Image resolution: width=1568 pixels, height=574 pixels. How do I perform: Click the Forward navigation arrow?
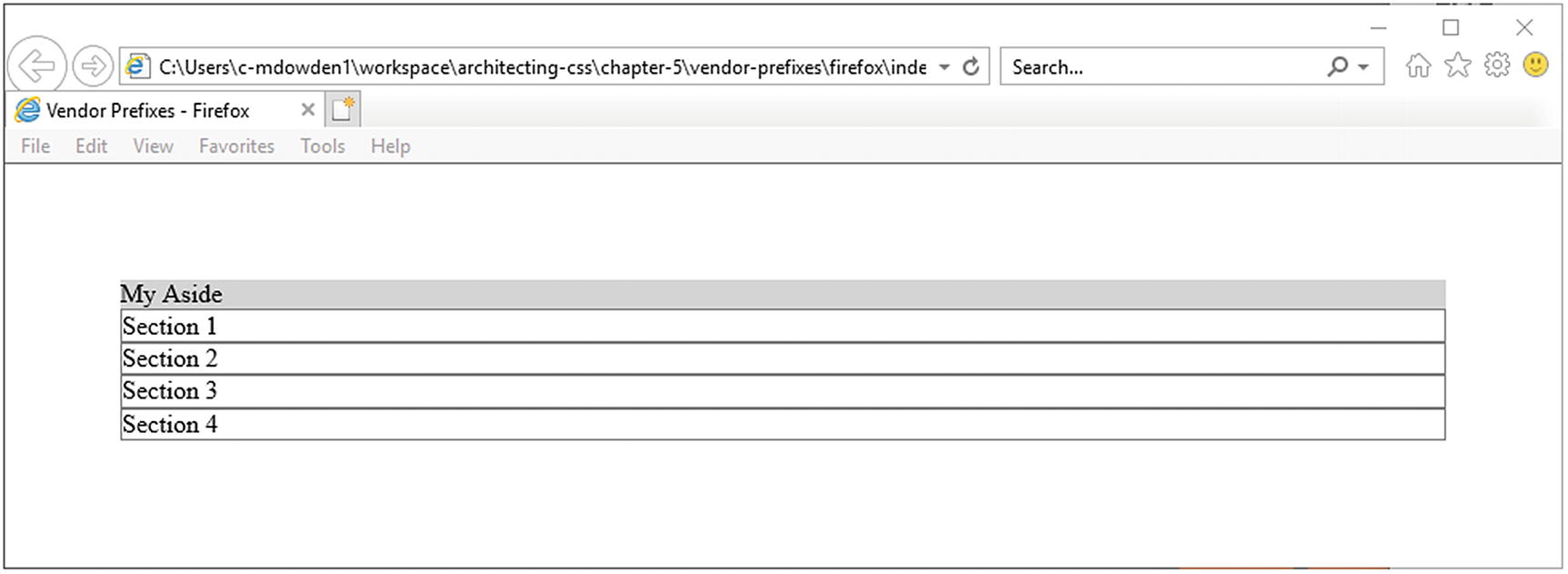[92, 66]
